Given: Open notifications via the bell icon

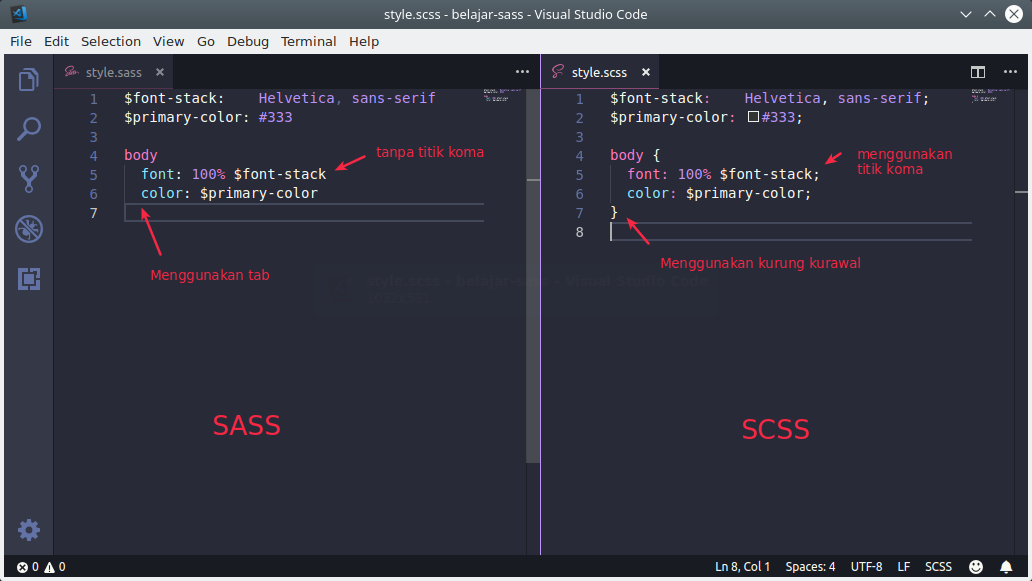Looking at the screenshot, I should 1006,566.
